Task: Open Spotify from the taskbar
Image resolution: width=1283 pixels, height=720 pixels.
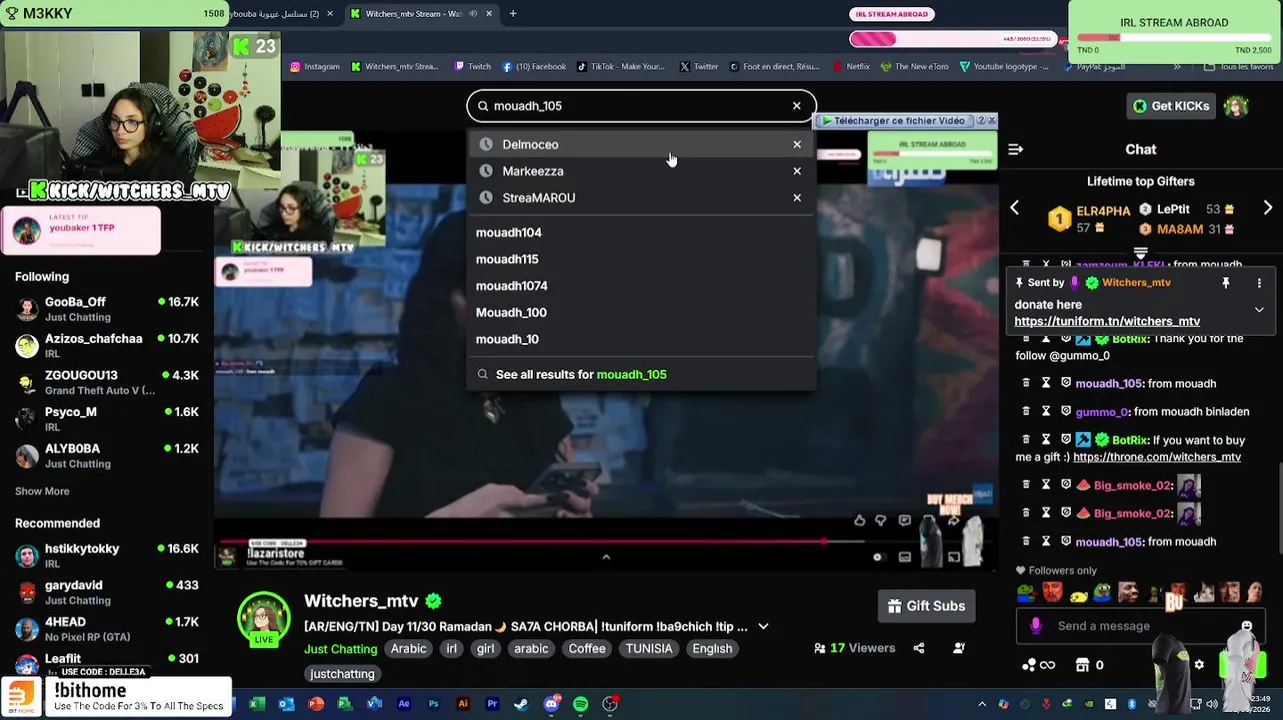Action: pos(581,704)
